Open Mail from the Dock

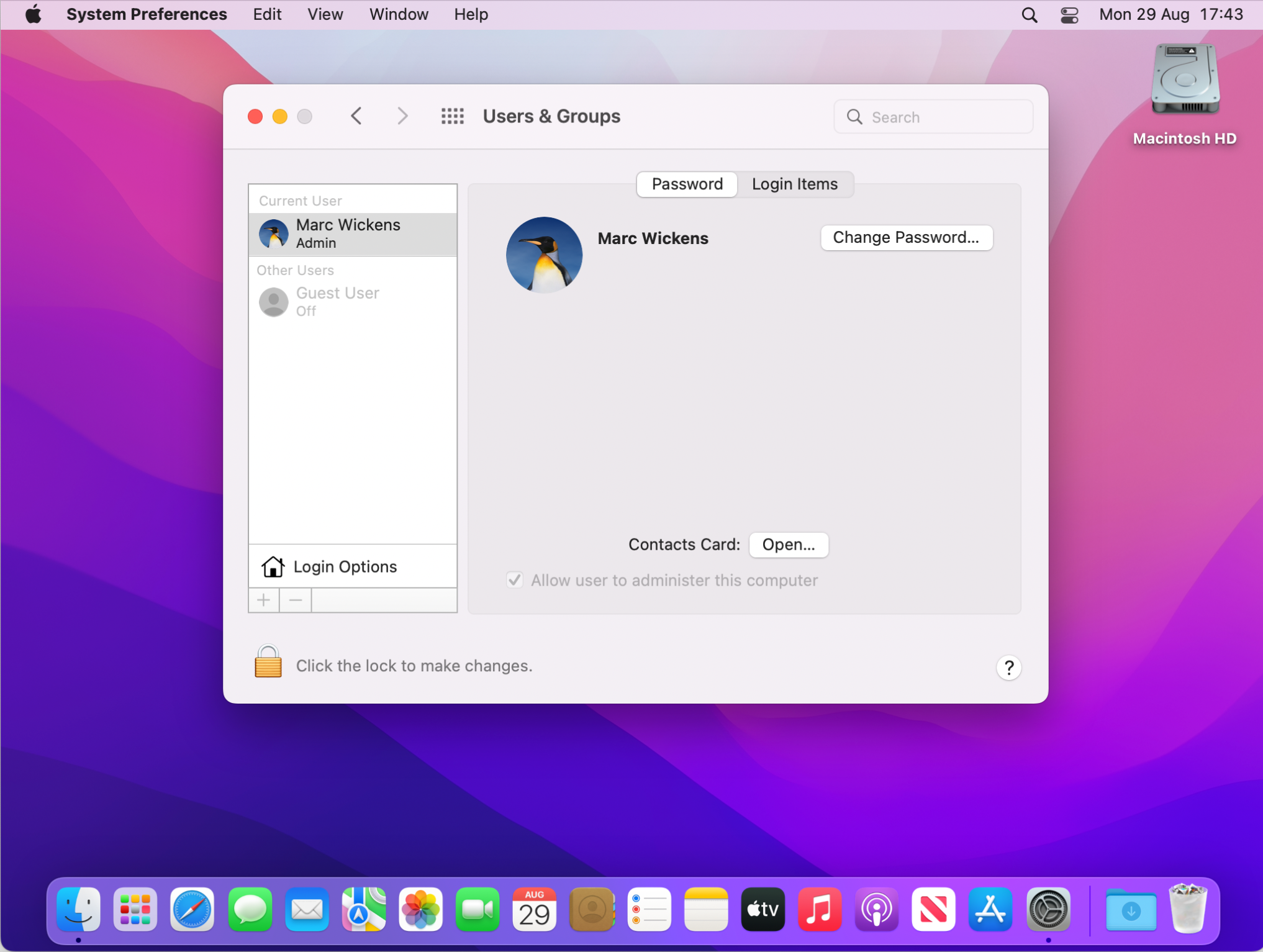(307, 910)
